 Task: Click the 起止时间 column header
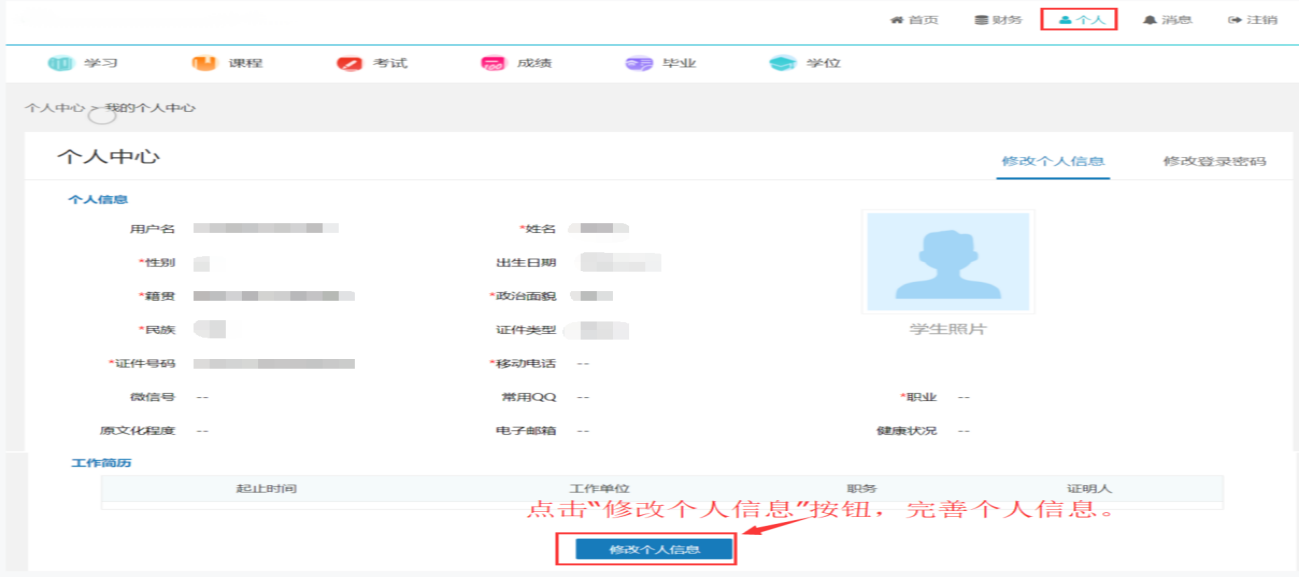pyautogui.click(x=266, y=488)
